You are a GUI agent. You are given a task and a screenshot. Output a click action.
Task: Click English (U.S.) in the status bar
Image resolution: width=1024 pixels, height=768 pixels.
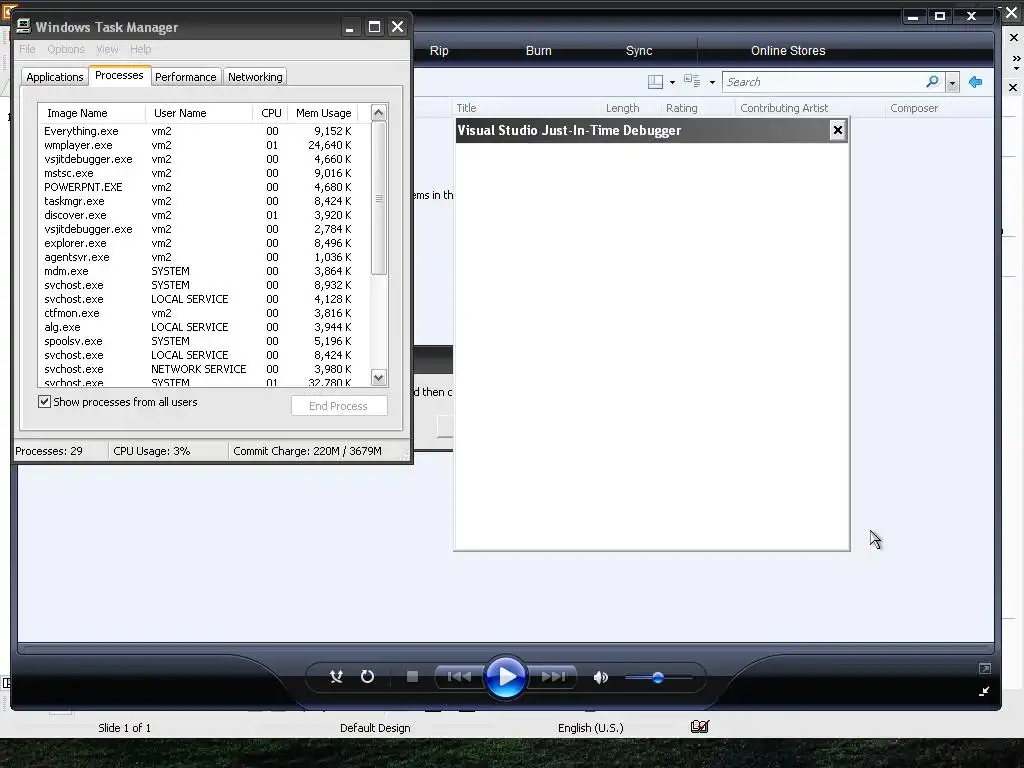[590, 728]
